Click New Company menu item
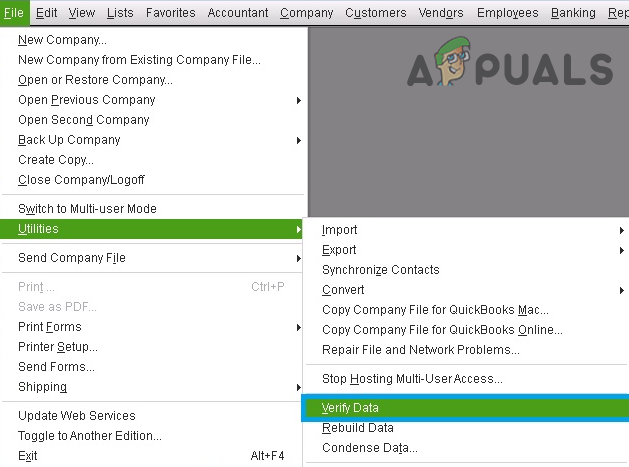Image resolution: width=629 pixels, height=467 pixels. (62, 40)
